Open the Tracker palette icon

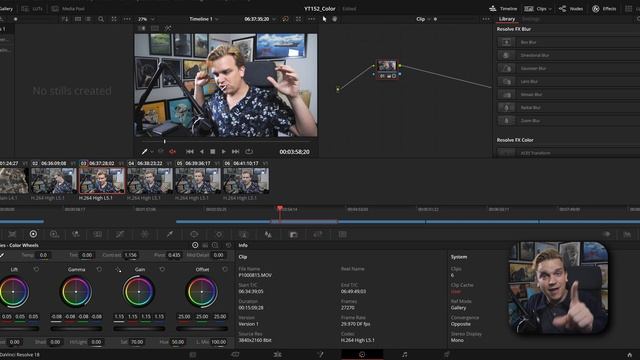point(219,234)
